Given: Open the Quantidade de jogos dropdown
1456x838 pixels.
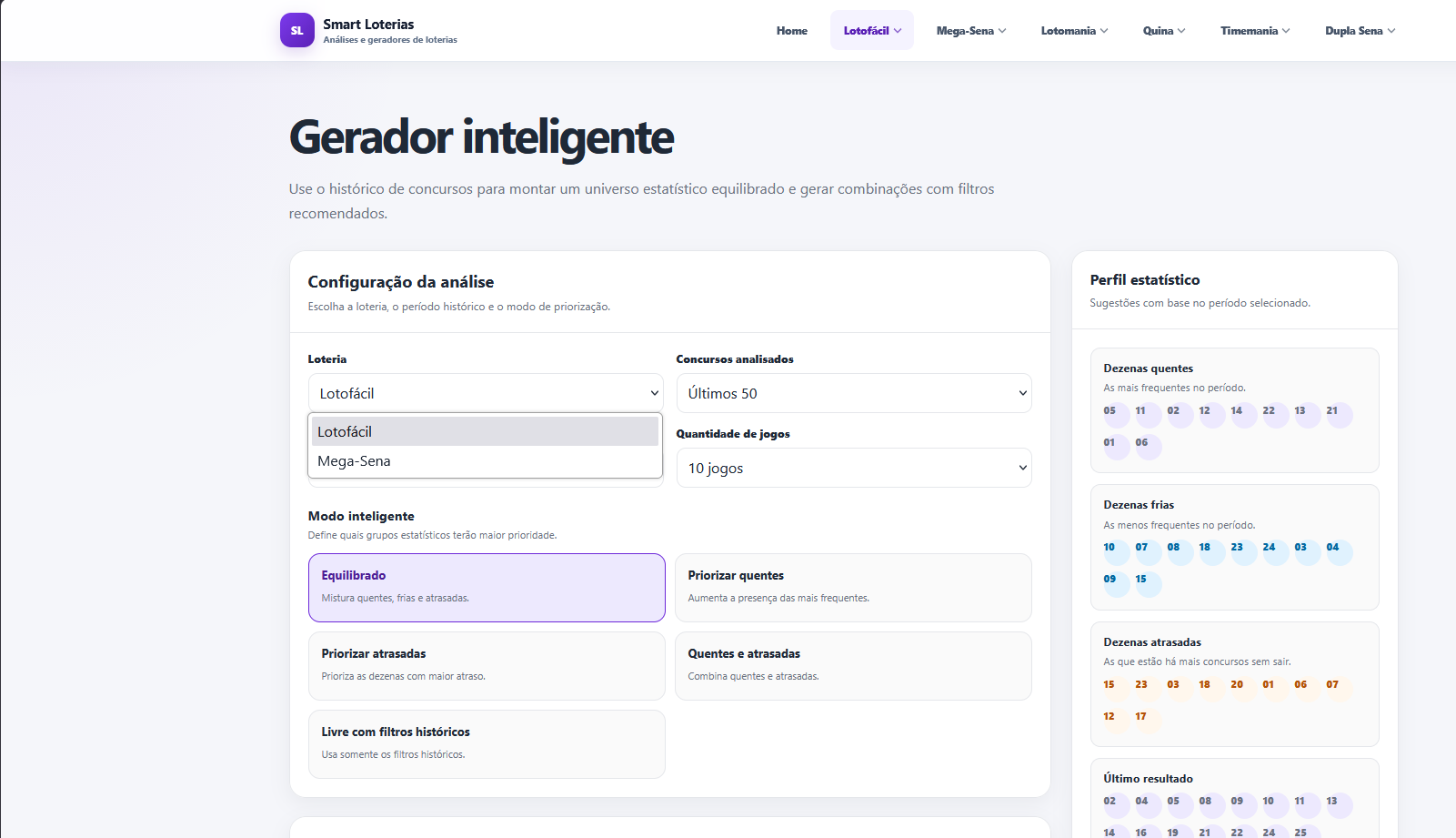Looking at the screenshot, I should (854, 468).
